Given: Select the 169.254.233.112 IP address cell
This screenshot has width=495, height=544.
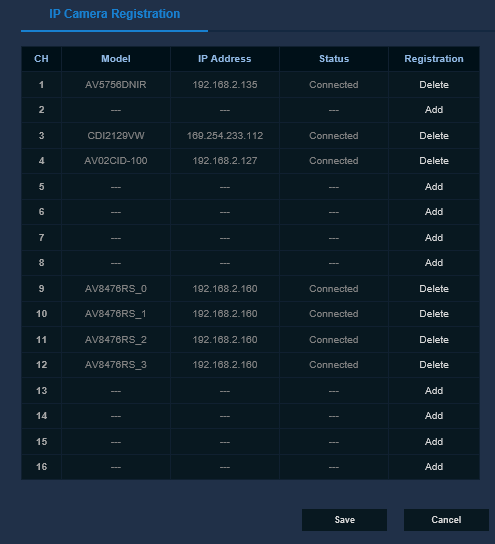Looking at the screenshot, I should 225,136.
